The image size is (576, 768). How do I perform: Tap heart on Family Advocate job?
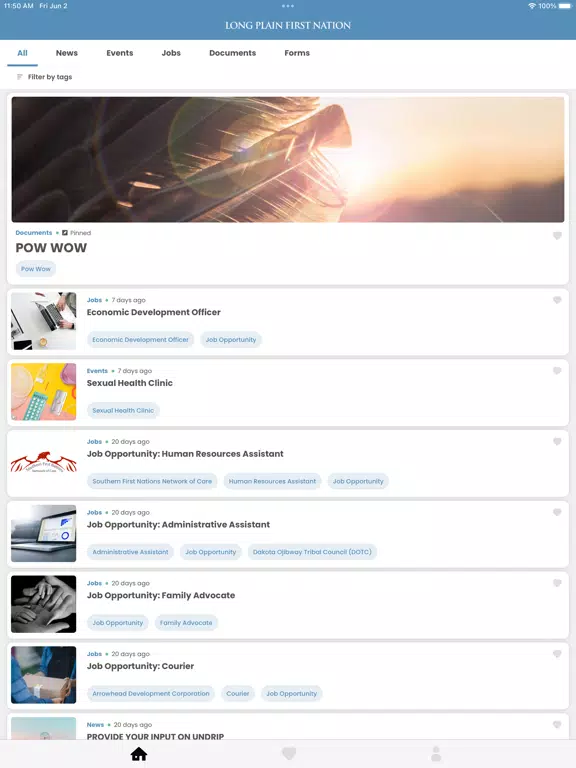(557, 583)
